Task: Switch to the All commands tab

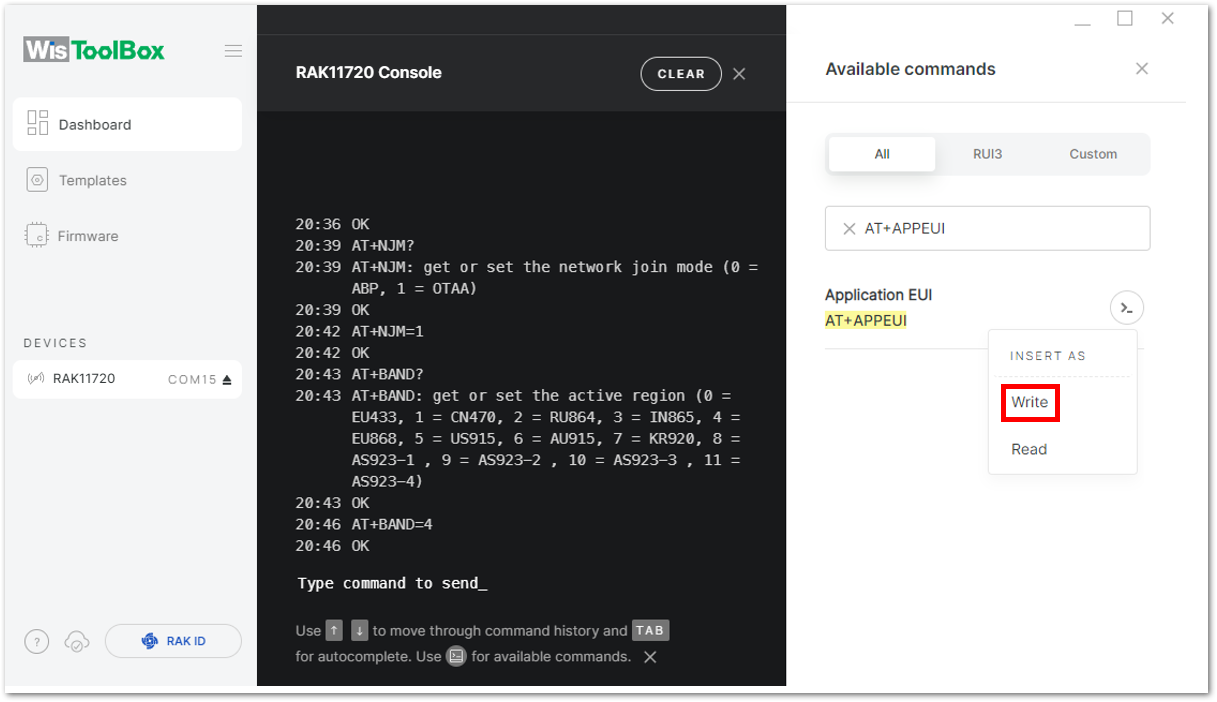Action: [882, 154]
